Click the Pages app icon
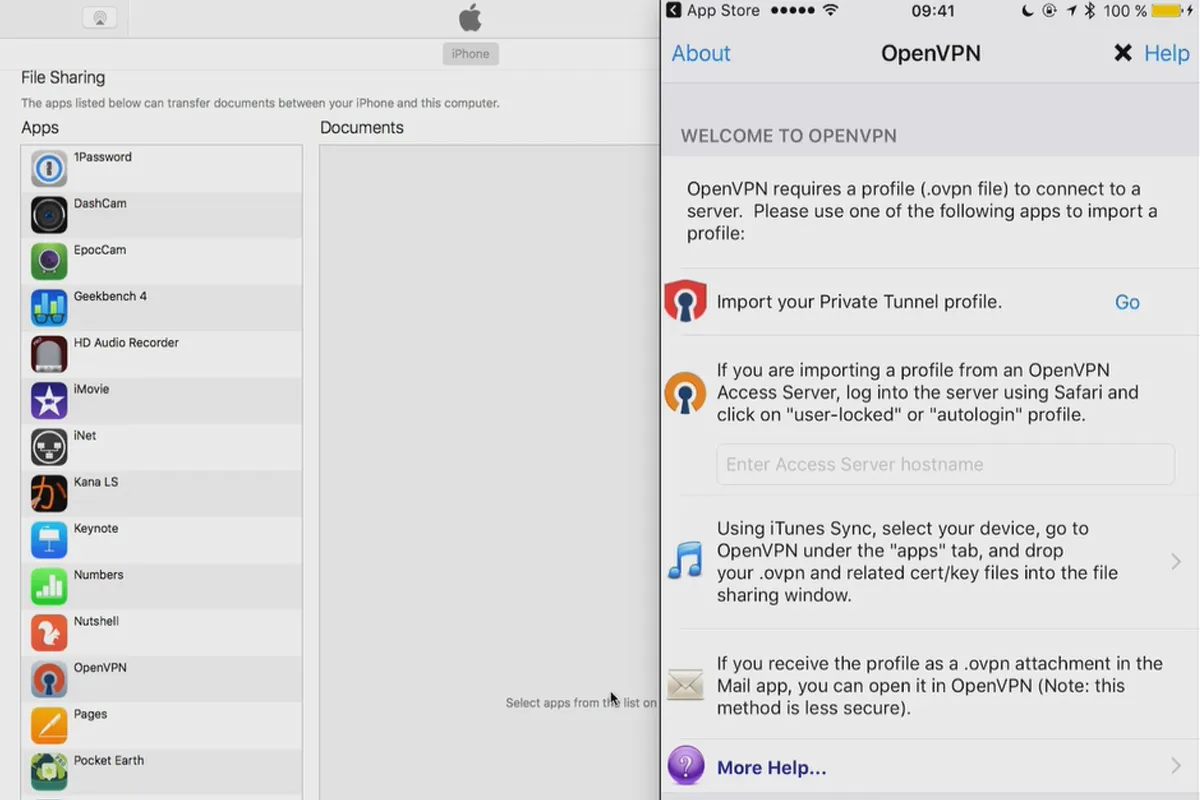 (x=49, y=726)
